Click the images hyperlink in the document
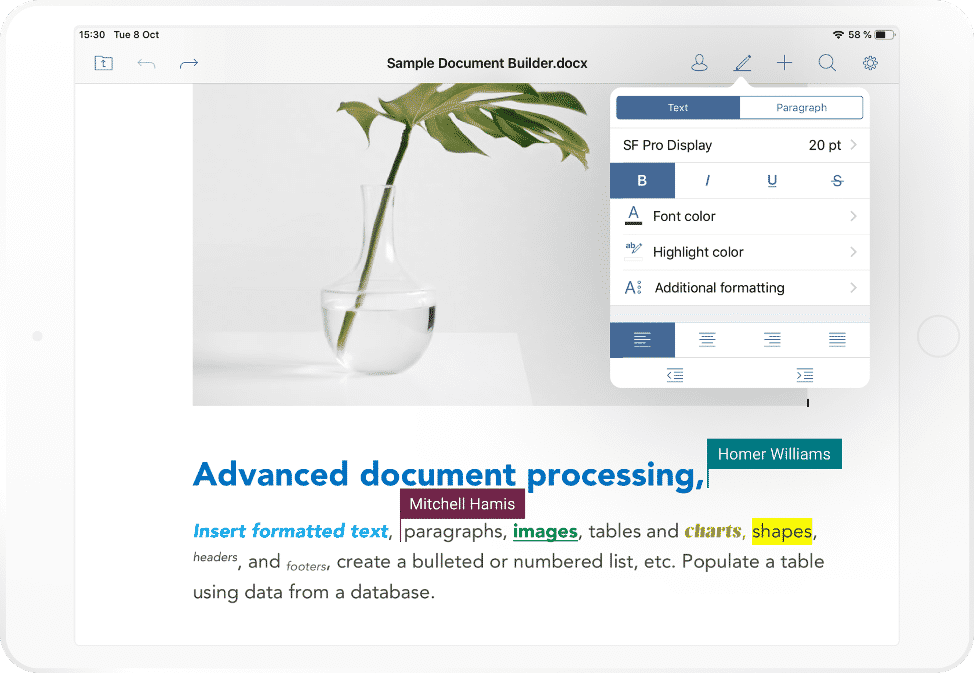The height and width of the screenshot is (675, 974). [545, 531]
